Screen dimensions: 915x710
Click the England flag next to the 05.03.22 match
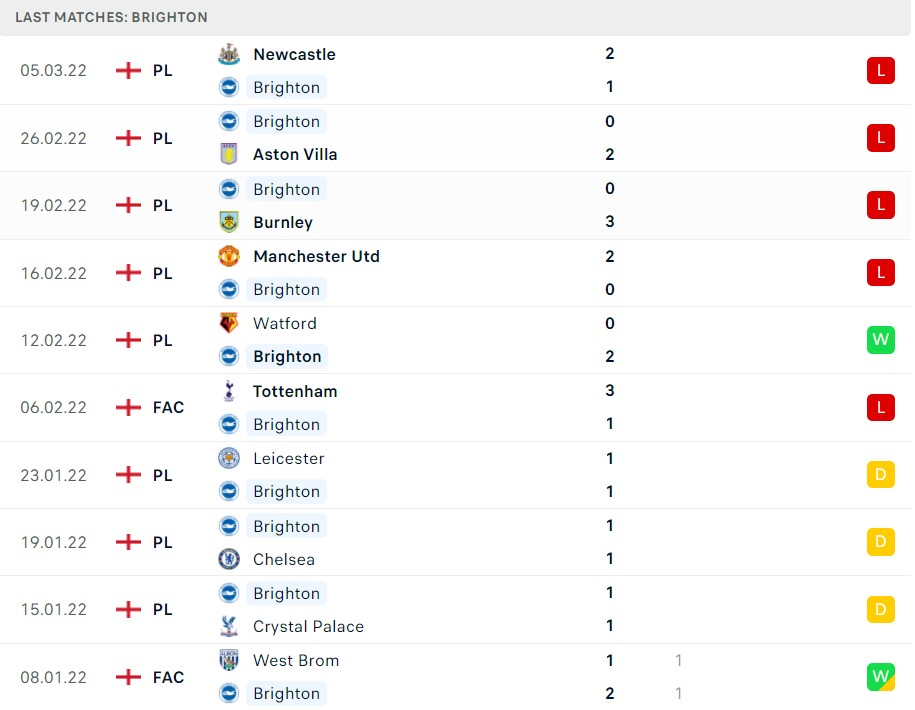click(x=128, y=70)
